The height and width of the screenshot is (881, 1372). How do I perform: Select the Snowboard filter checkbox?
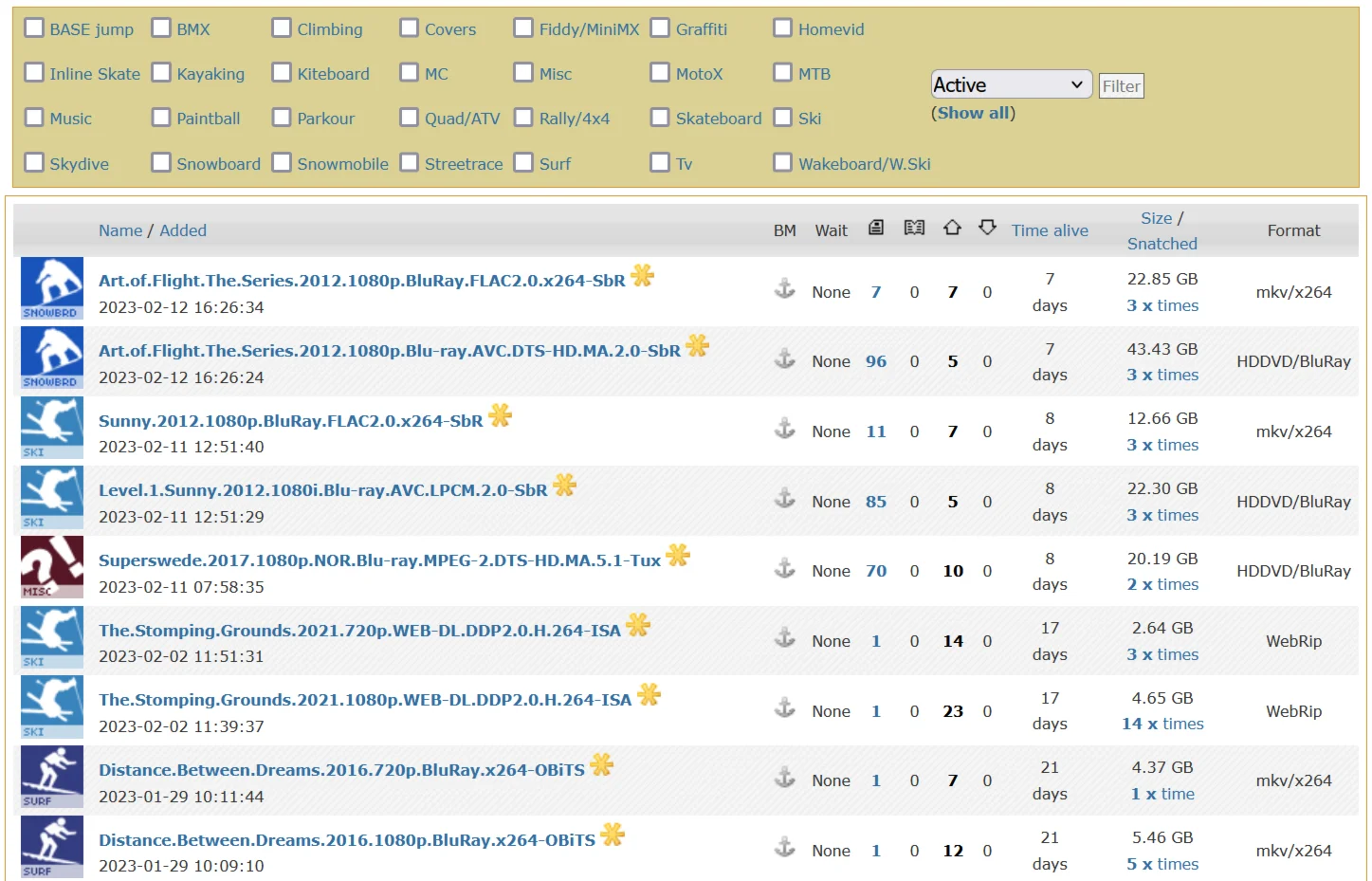point(161,162)
